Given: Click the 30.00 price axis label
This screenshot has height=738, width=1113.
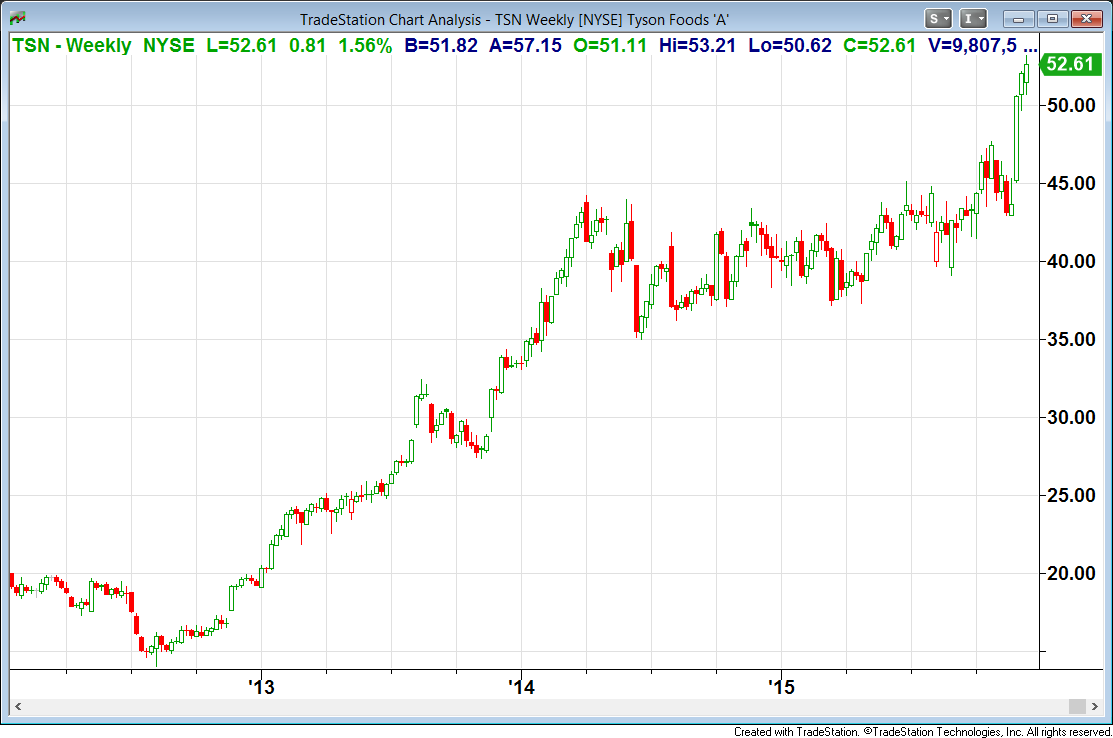Looking at the screenshot, I should 1072,418.
